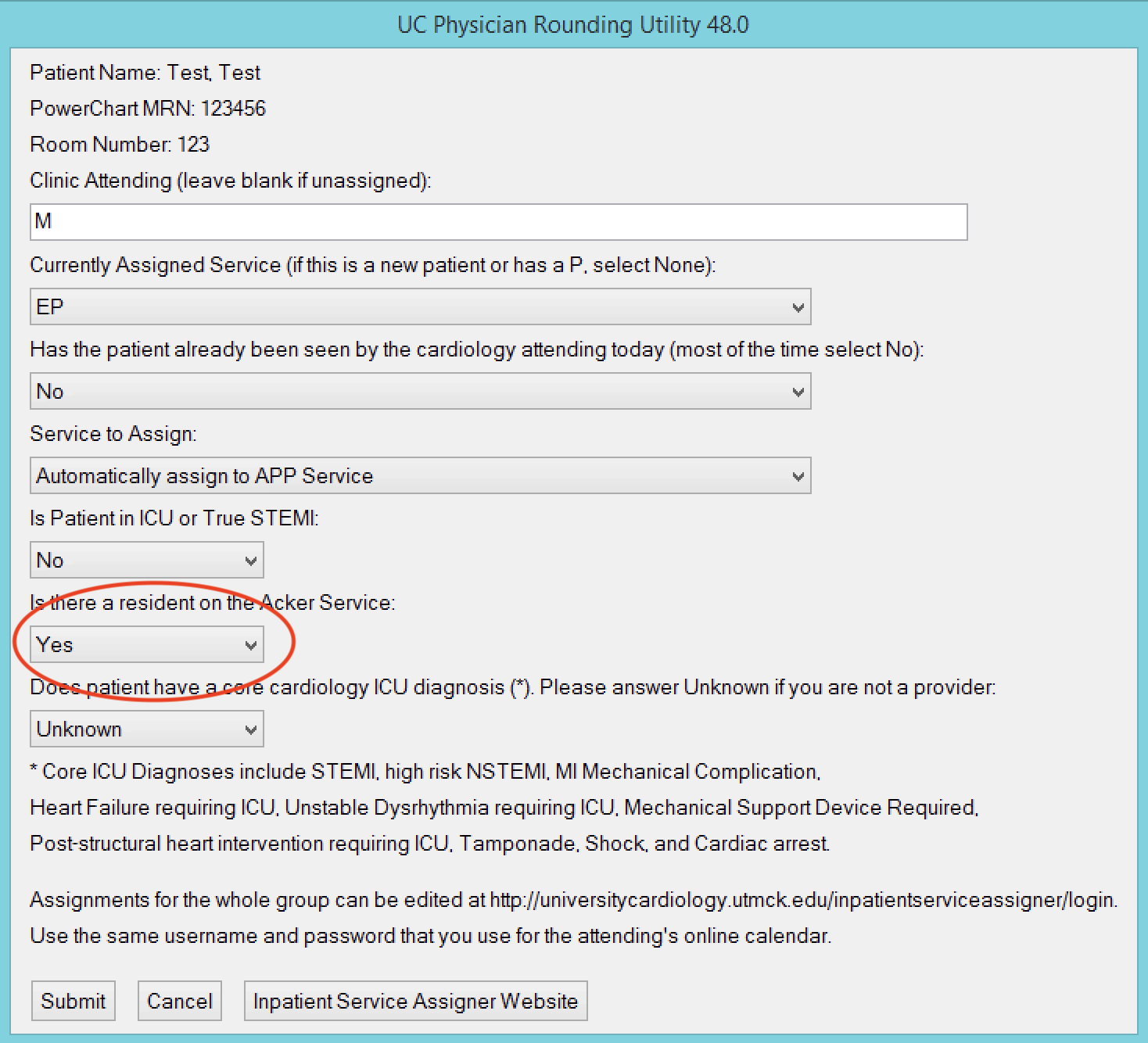
Task: Click the "Service to Assign:" label
Action: [x=113, y=434]
